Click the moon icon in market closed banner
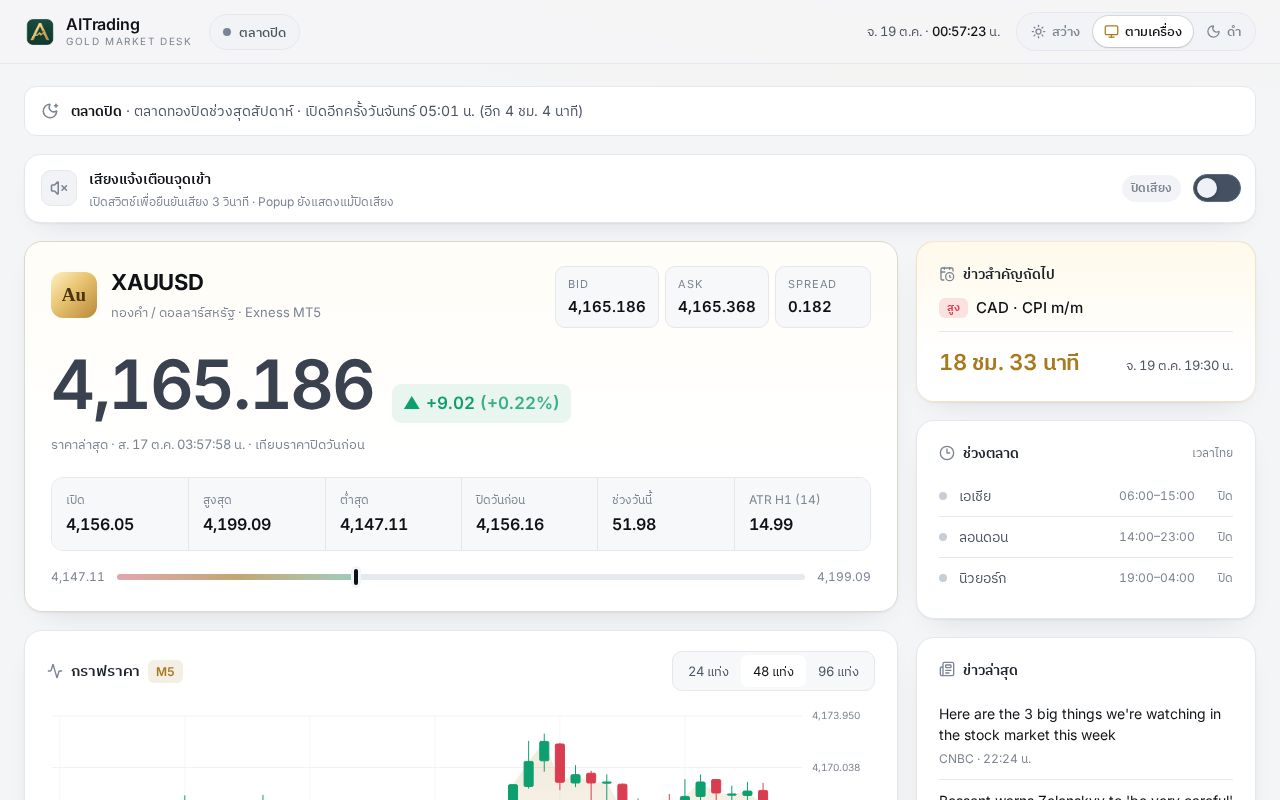Viewport: 1280px width, 800px height. tap(50, 111)
